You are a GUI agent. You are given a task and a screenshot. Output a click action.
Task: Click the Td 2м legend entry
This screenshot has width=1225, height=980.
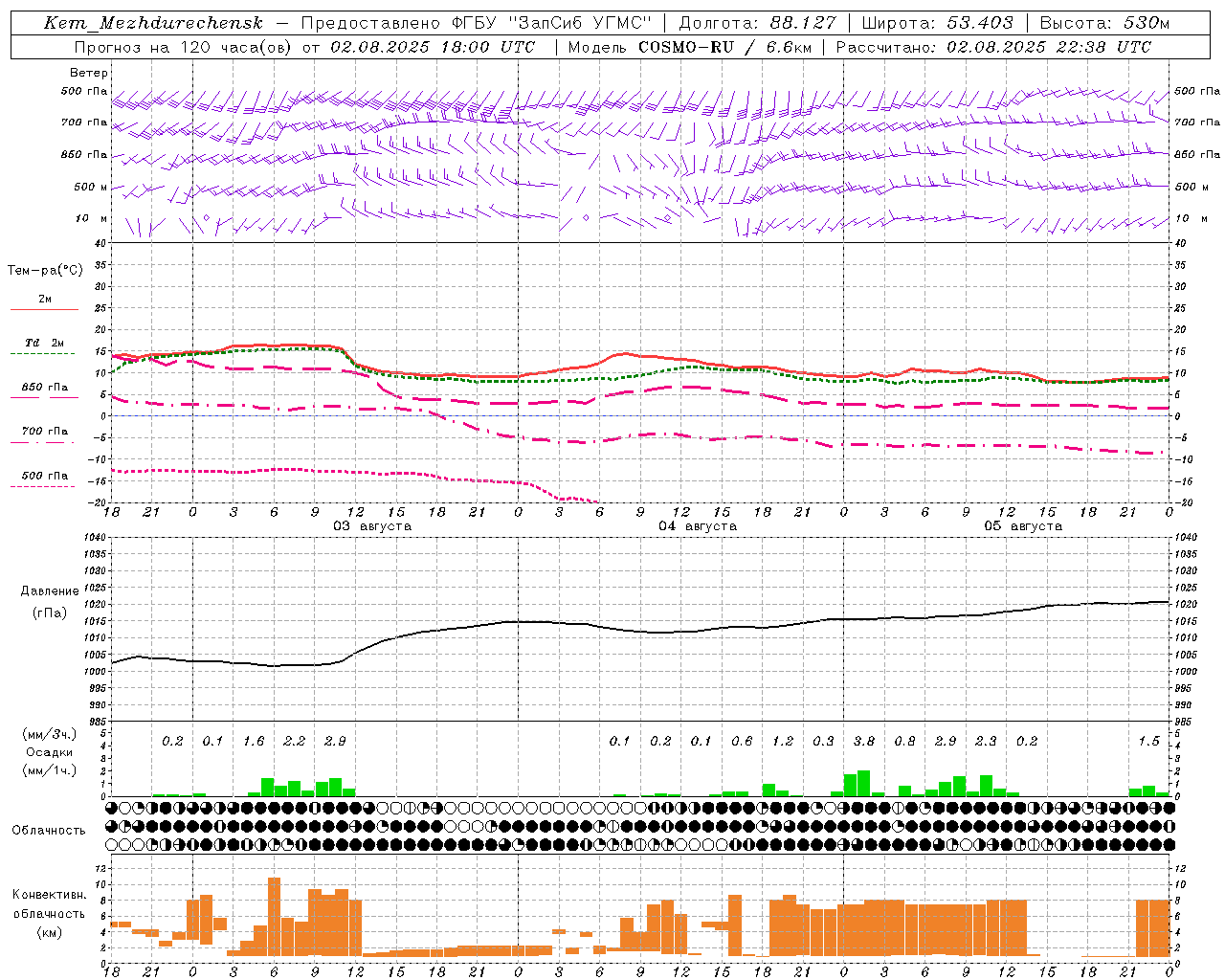click(x=45, y=343)
